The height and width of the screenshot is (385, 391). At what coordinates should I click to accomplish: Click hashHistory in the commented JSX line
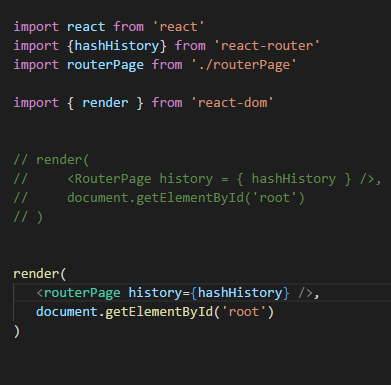point(294,179)
